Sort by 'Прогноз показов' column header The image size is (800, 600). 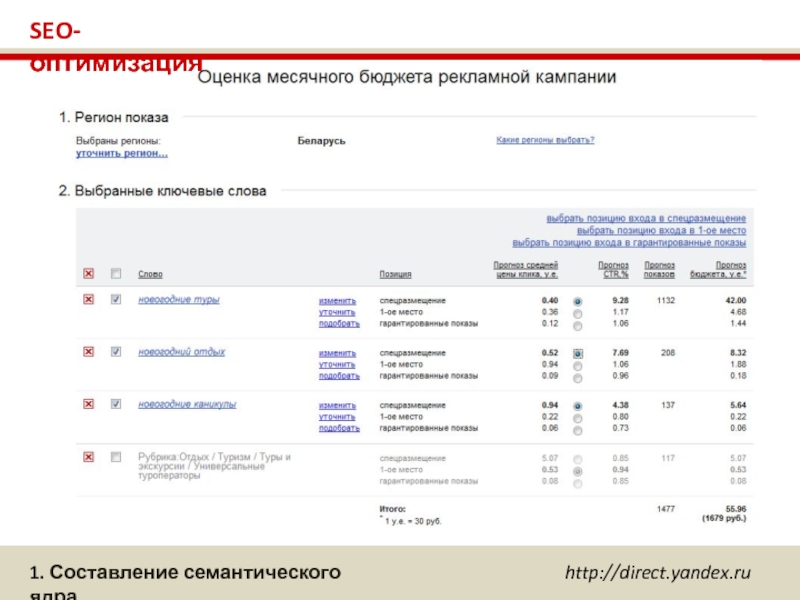659,270
